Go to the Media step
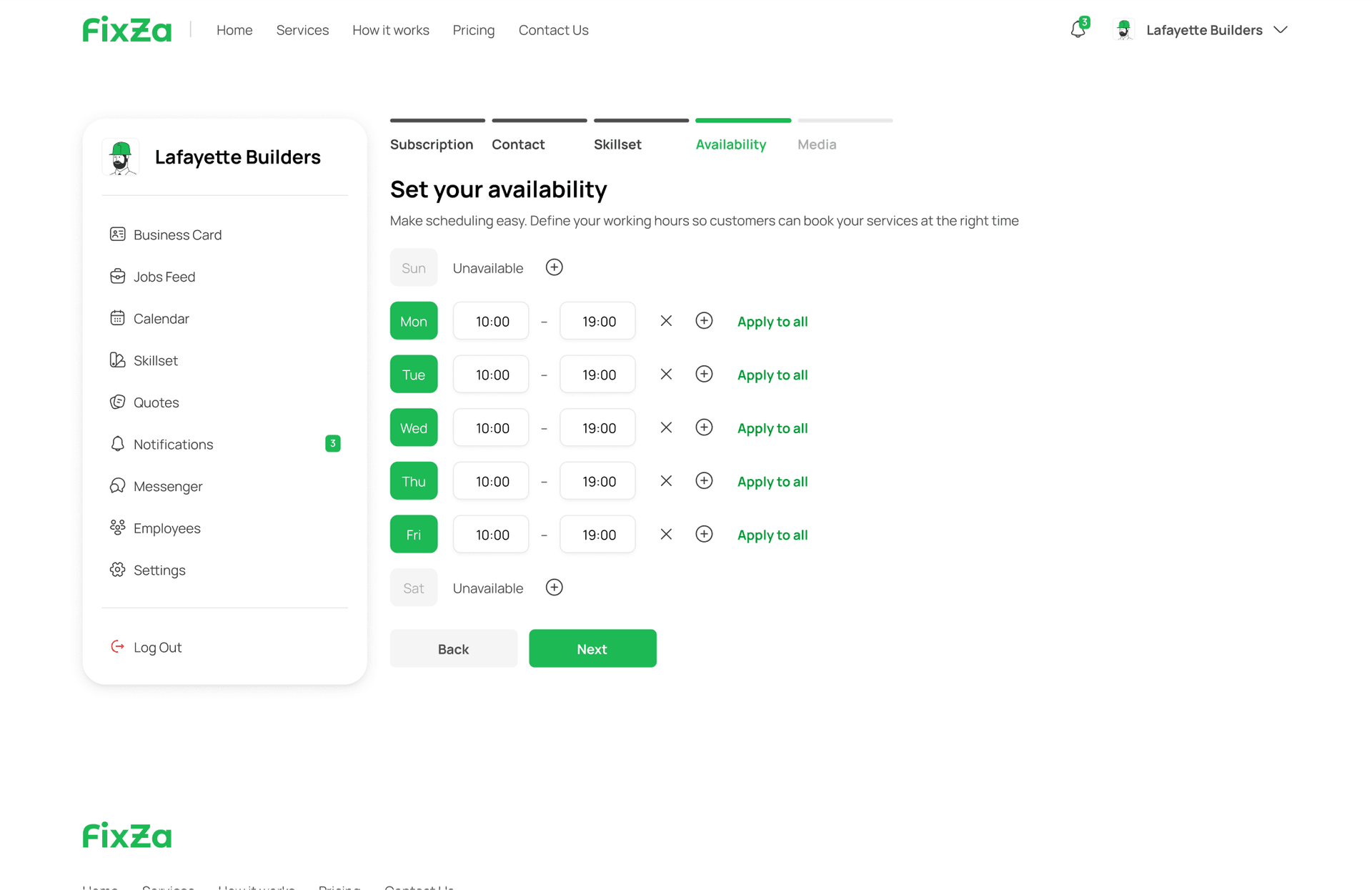Image resolution: width=1372 pixels, height=890 pixels. click(816, 144)
